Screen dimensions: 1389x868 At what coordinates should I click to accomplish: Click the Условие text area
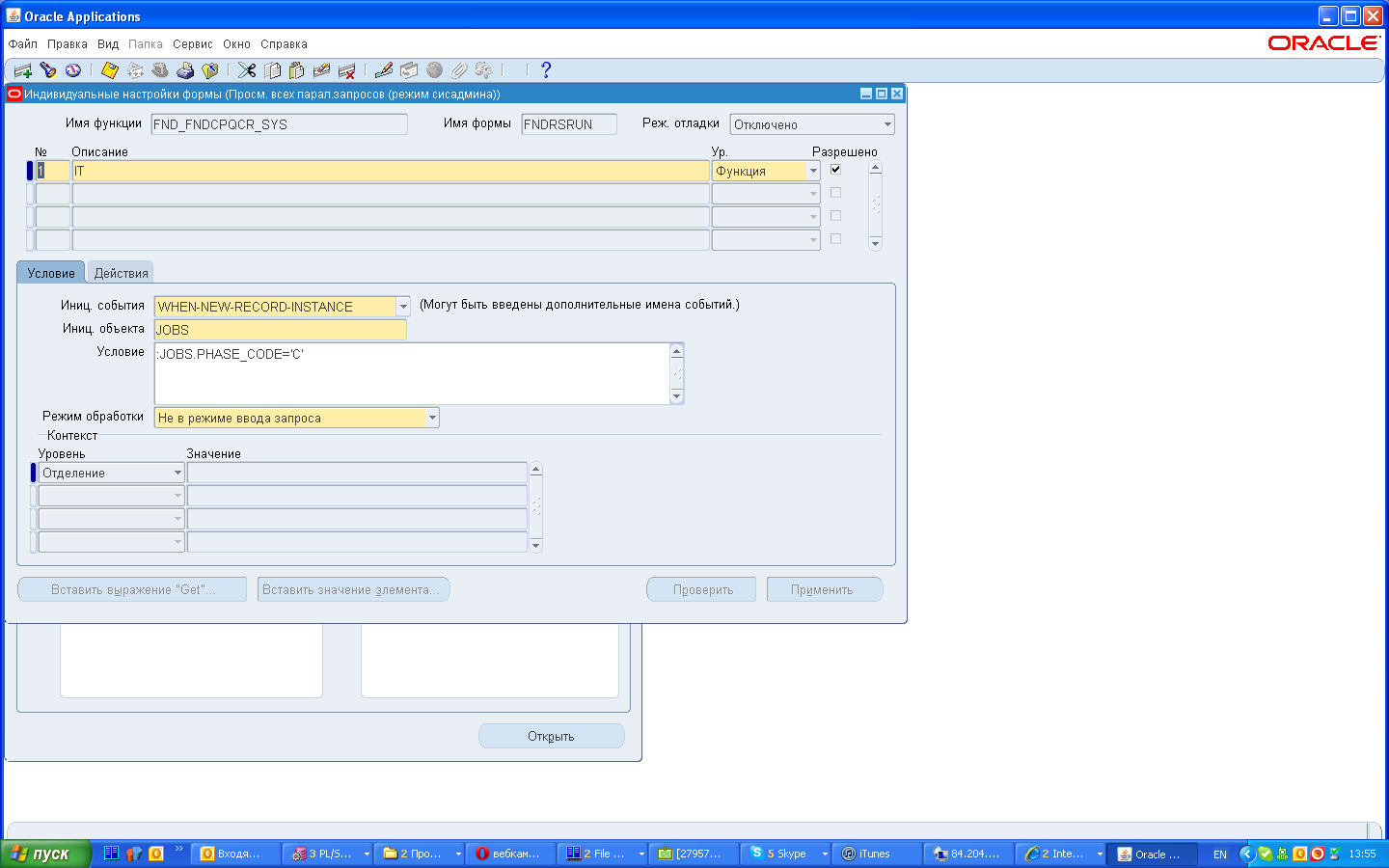[412, 373]
